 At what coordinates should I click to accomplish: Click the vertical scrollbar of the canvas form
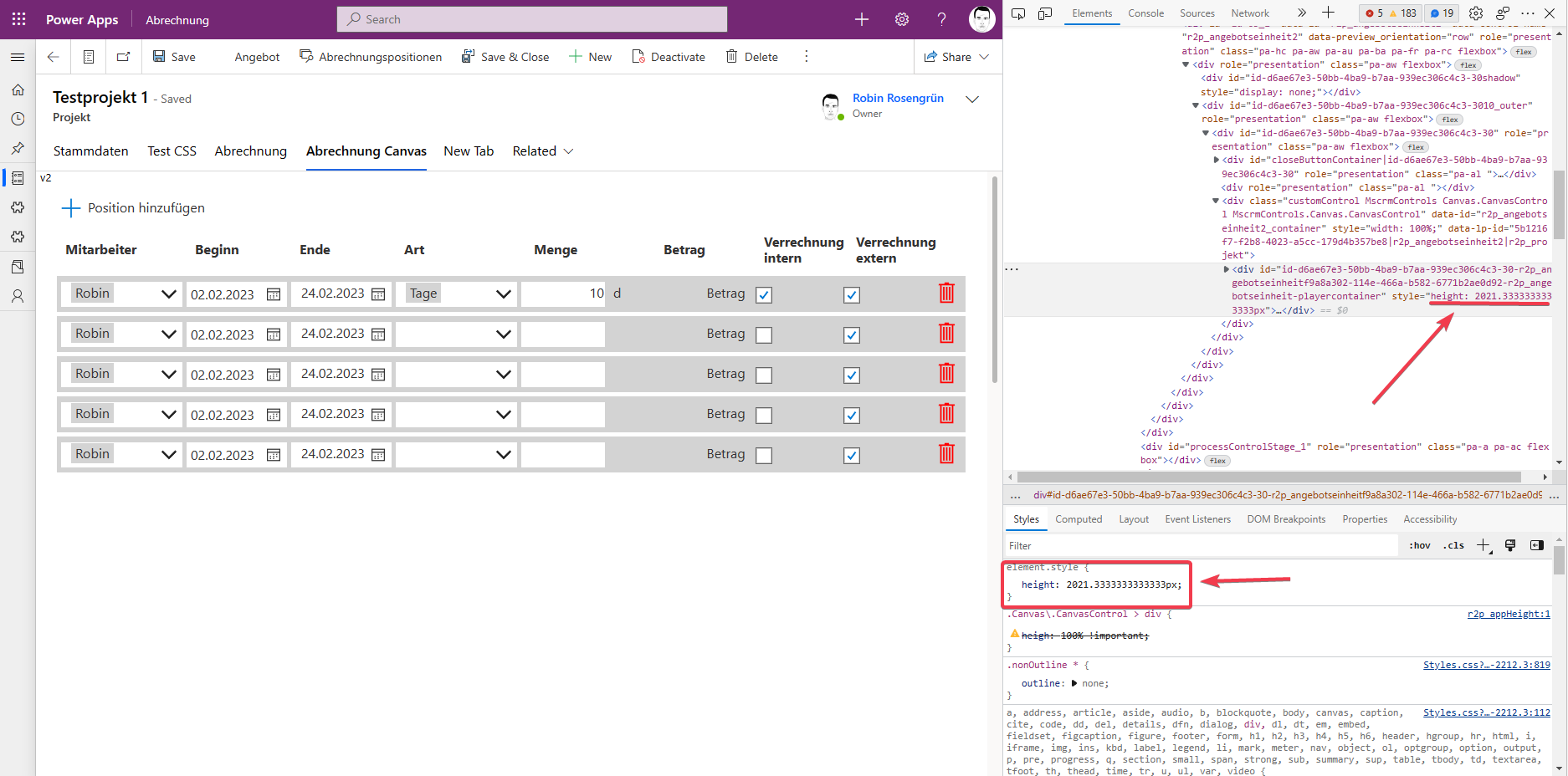point(995,279)
